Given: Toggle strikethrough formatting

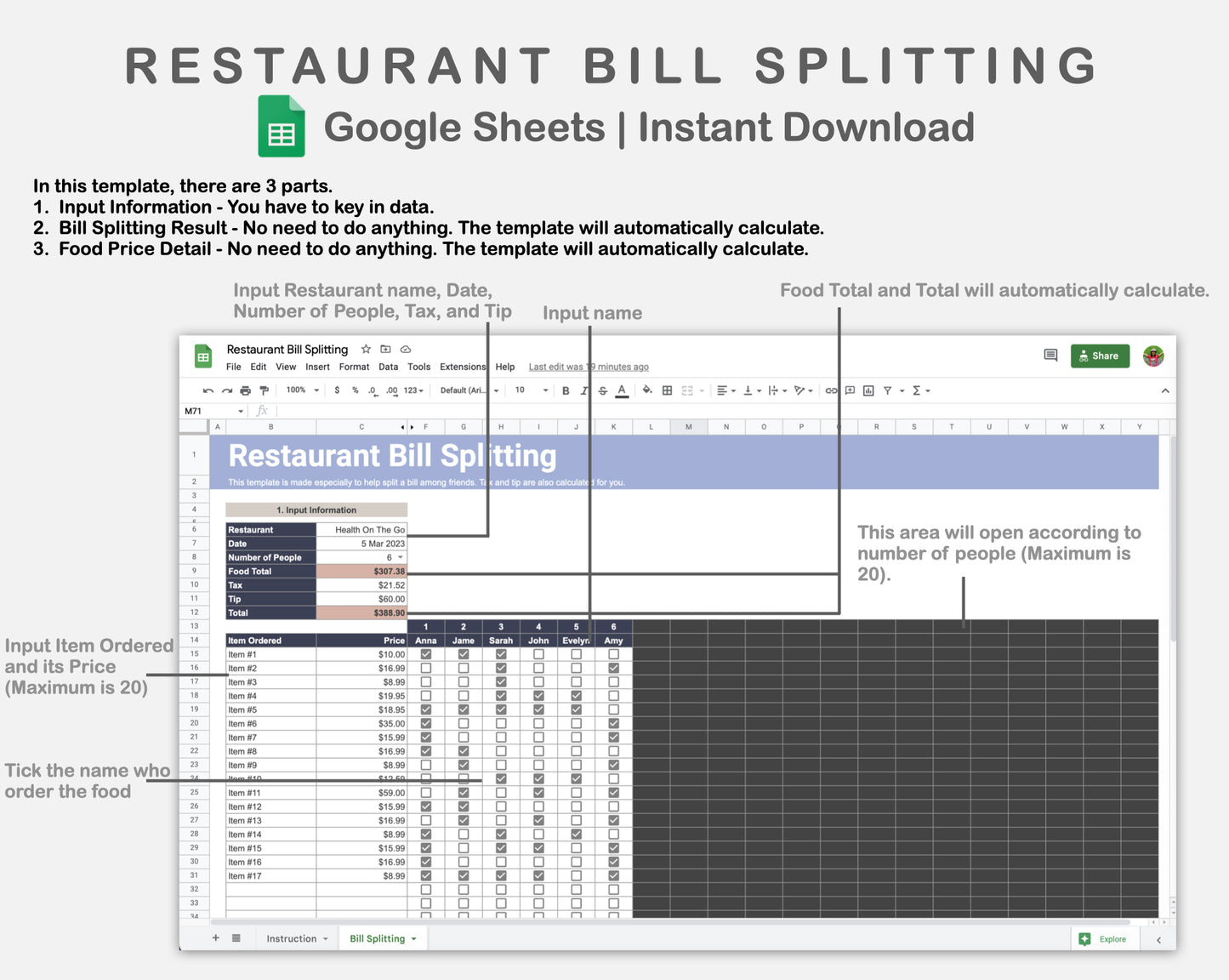Looking at the screenshot, I should [x=602, y=390].
